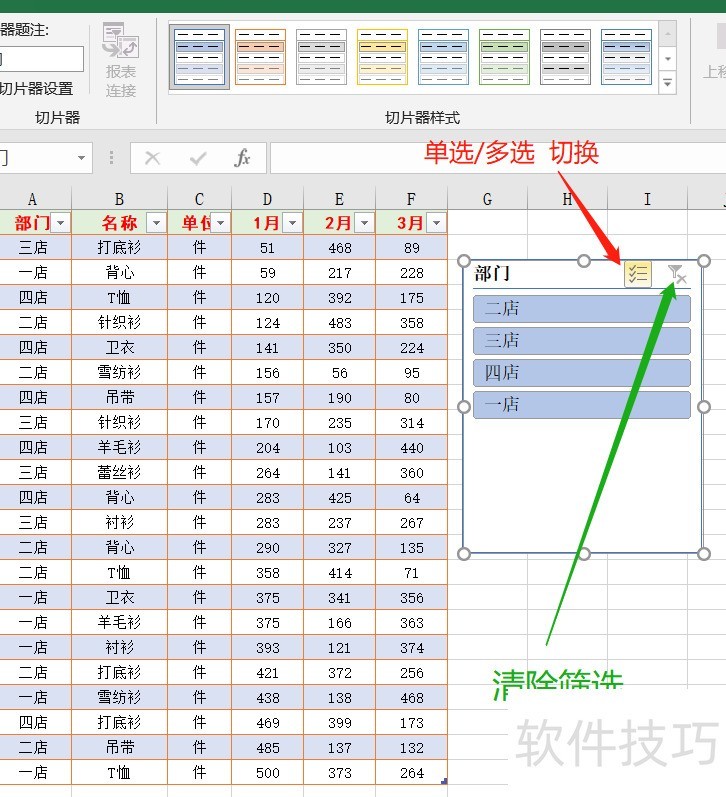Apply the last blue slicer style in the row
The width and height of the screenshot is (726, 797).
pyautogui.click(x=626, y=57)
